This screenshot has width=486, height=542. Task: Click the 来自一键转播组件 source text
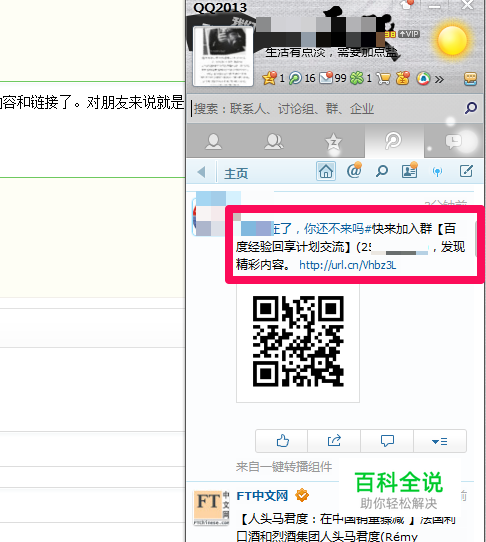tap(284, 467)
